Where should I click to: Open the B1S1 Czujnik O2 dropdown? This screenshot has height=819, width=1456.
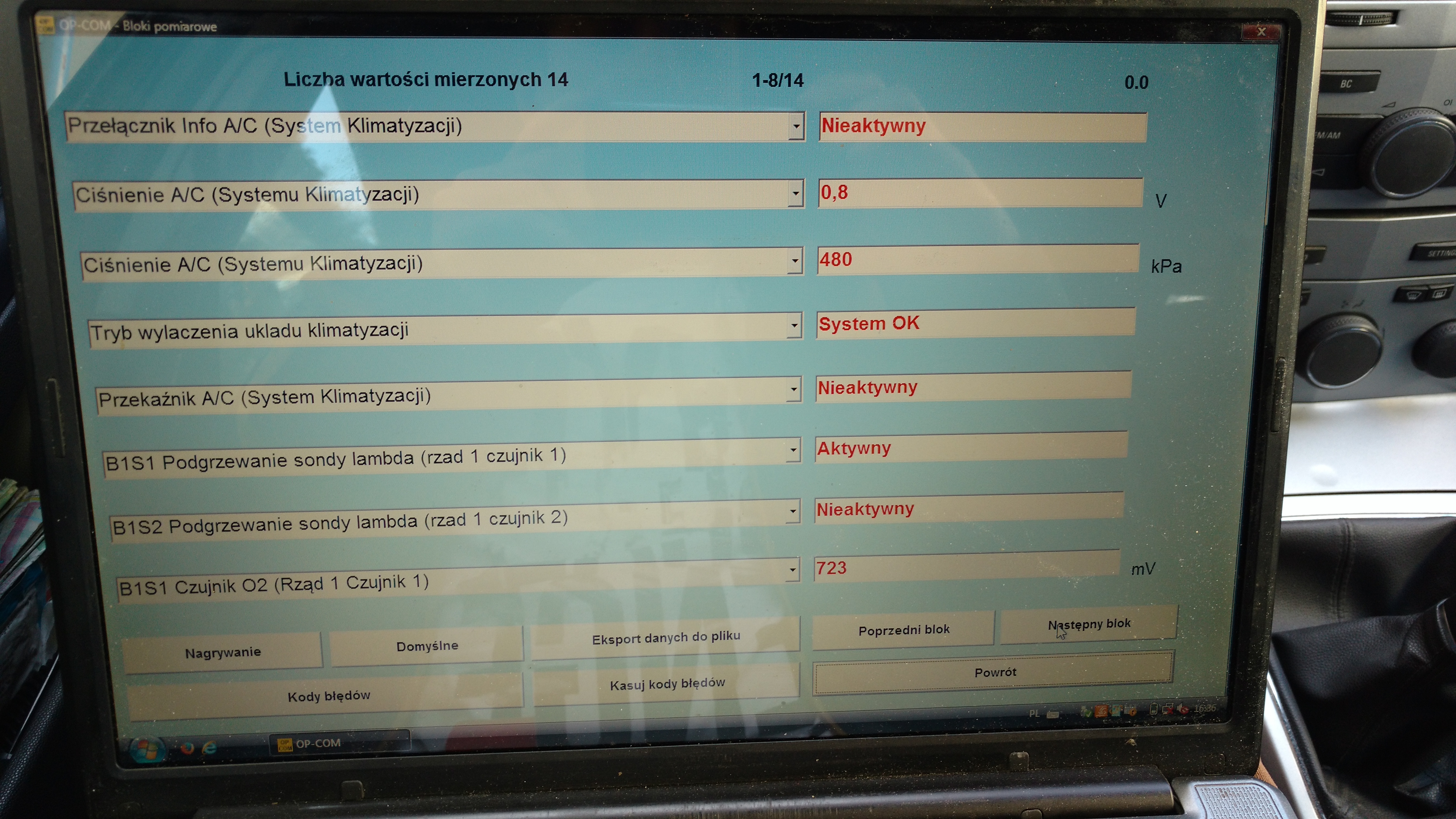792,569
